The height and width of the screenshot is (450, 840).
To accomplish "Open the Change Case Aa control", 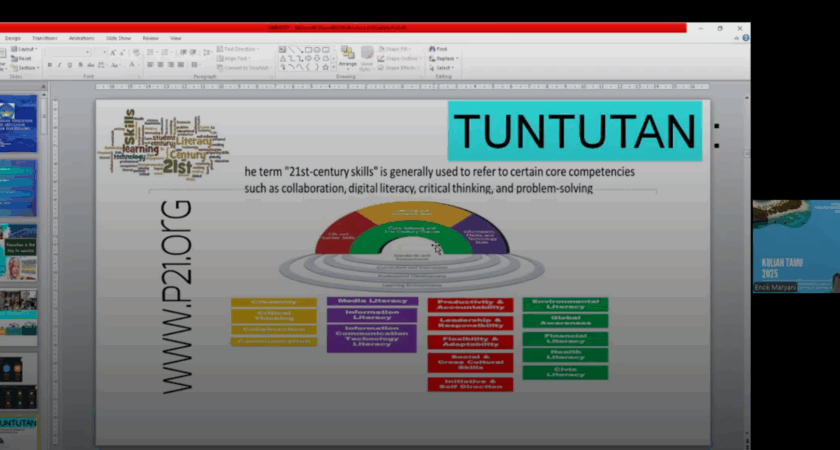I will 116,64.
